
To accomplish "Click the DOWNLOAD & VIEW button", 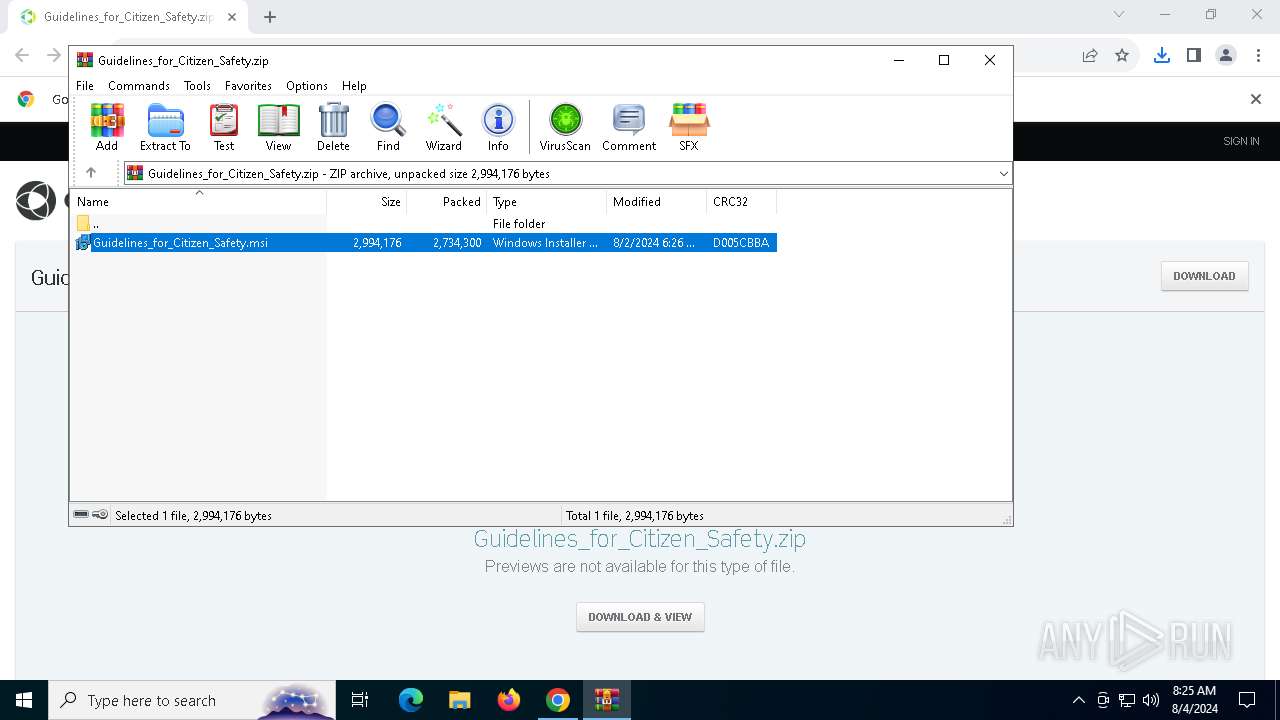I will click(640, 617).
